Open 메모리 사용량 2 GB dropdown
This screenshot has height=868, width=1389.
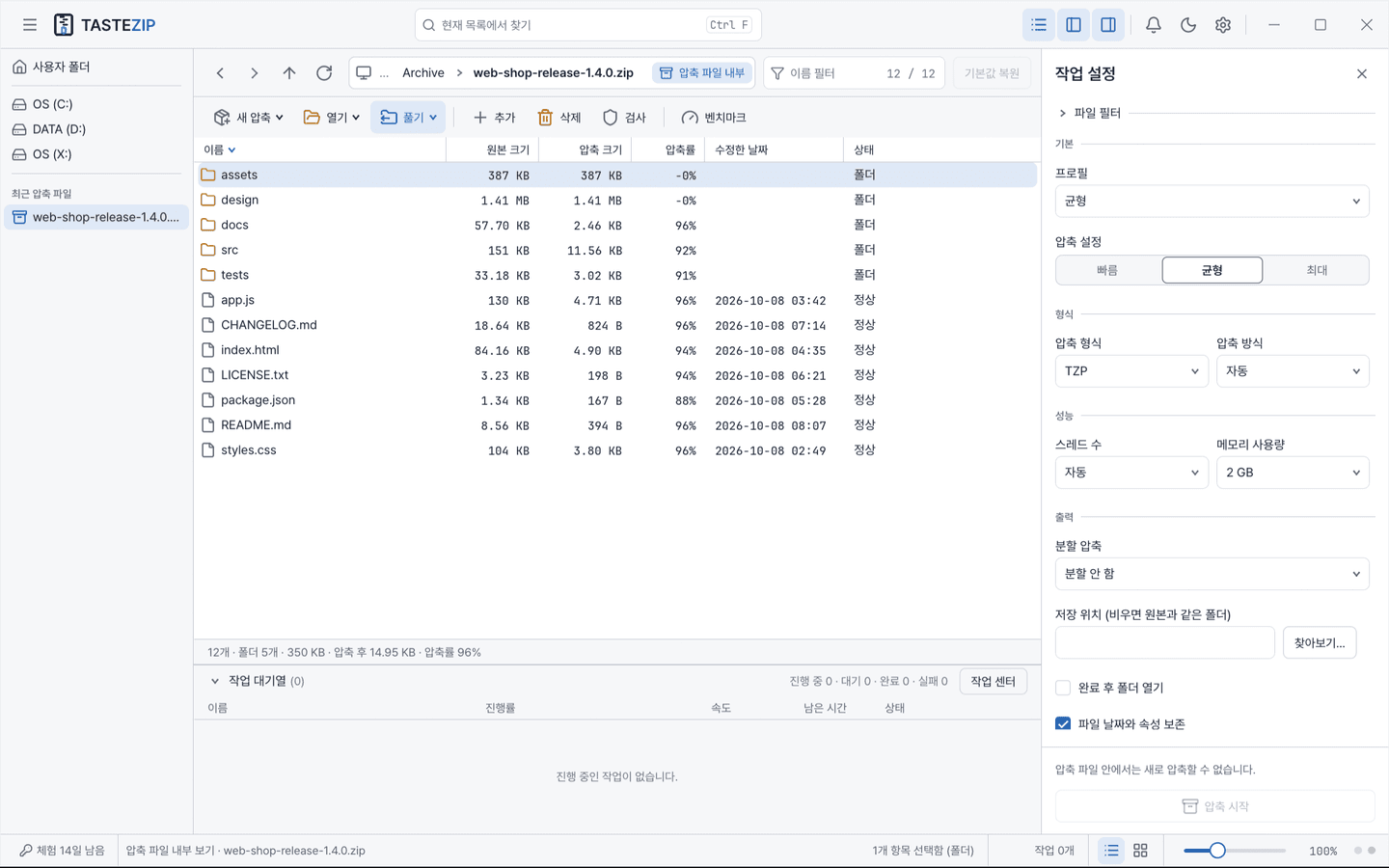pos(1294,473)
